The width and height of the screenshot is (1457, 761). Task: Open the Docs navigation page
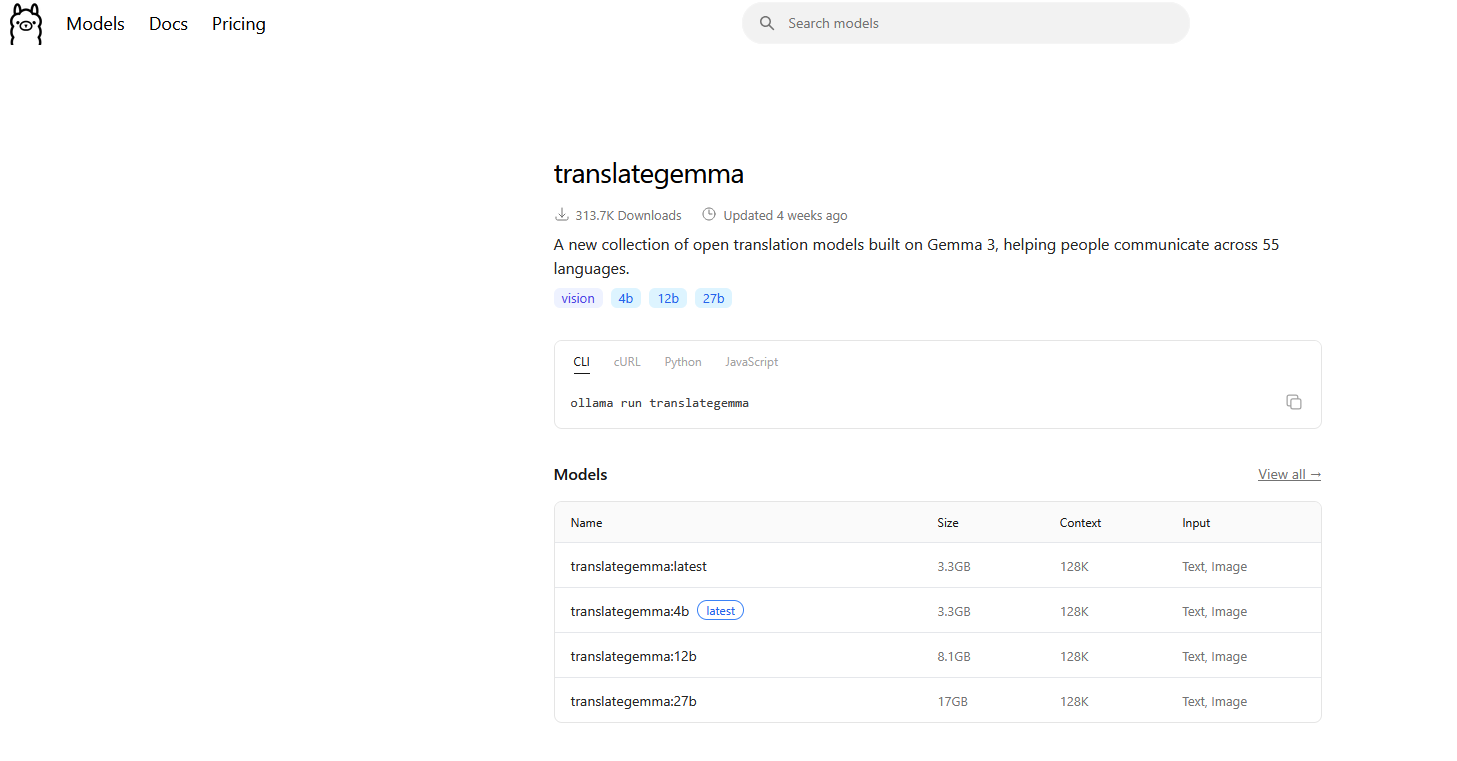point(168,24)
